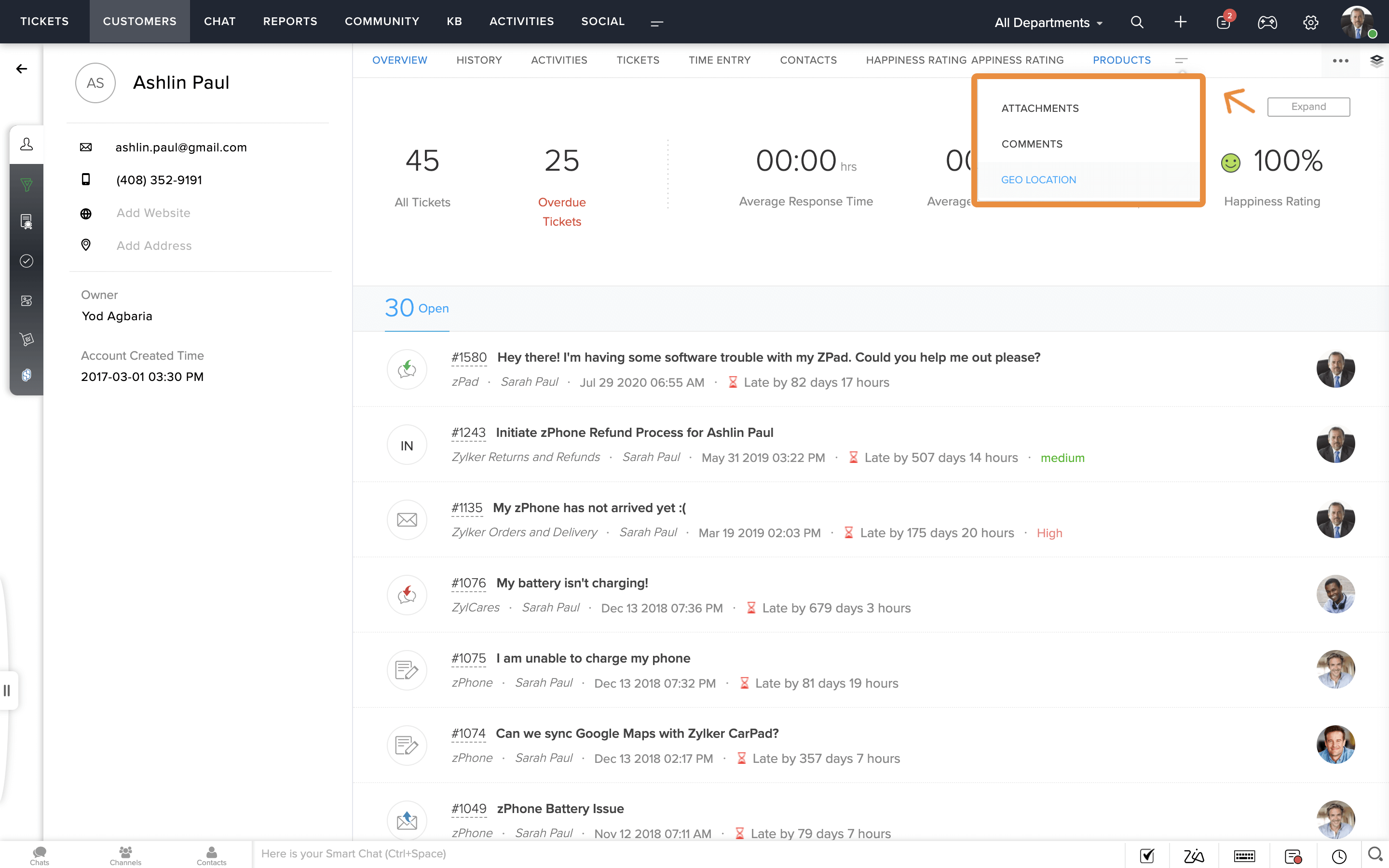Expand the All Departments dropdown

1048,22
